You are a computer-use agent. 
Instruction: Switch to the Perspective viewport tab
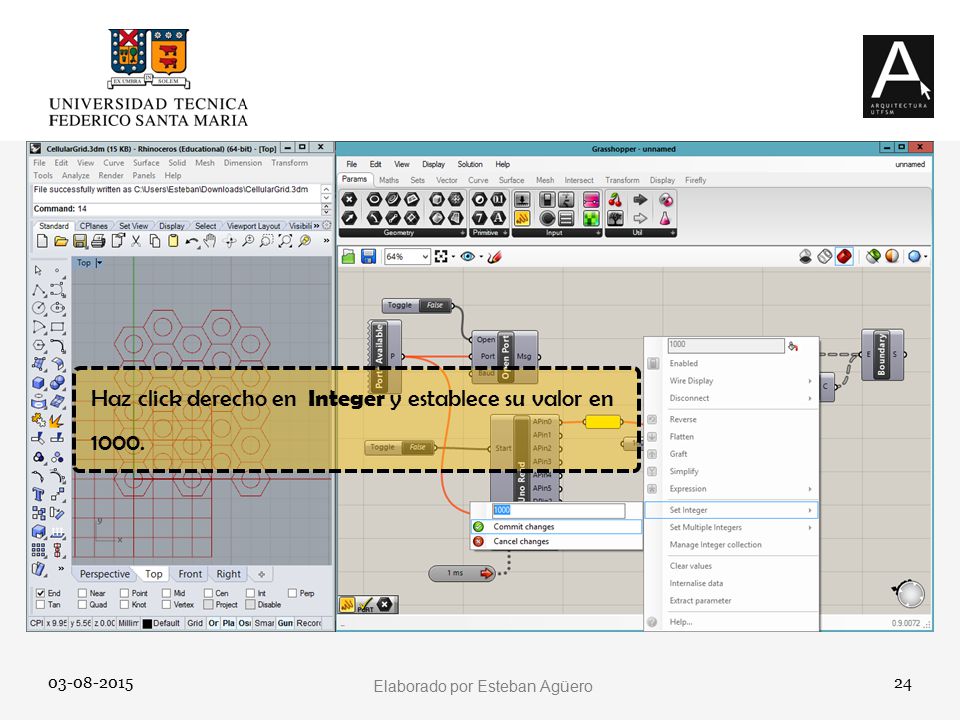tap(105, 574)
